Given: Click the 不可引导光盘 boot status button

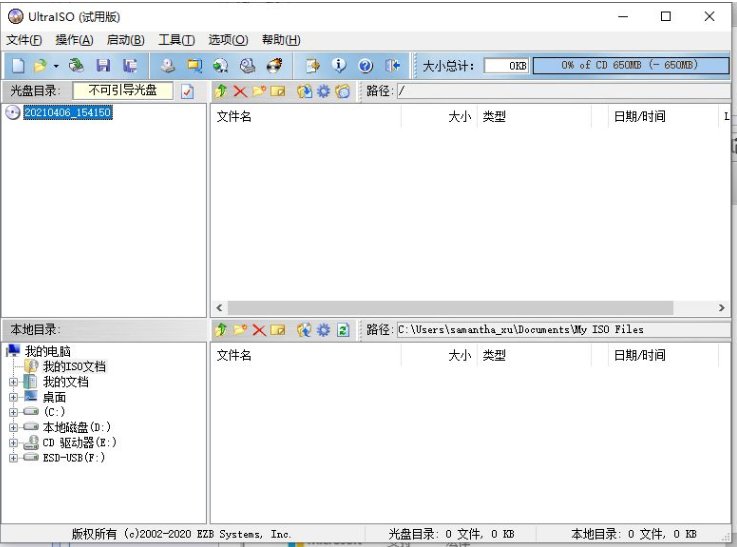Looking at the screenshot, I should pos(122,91).
